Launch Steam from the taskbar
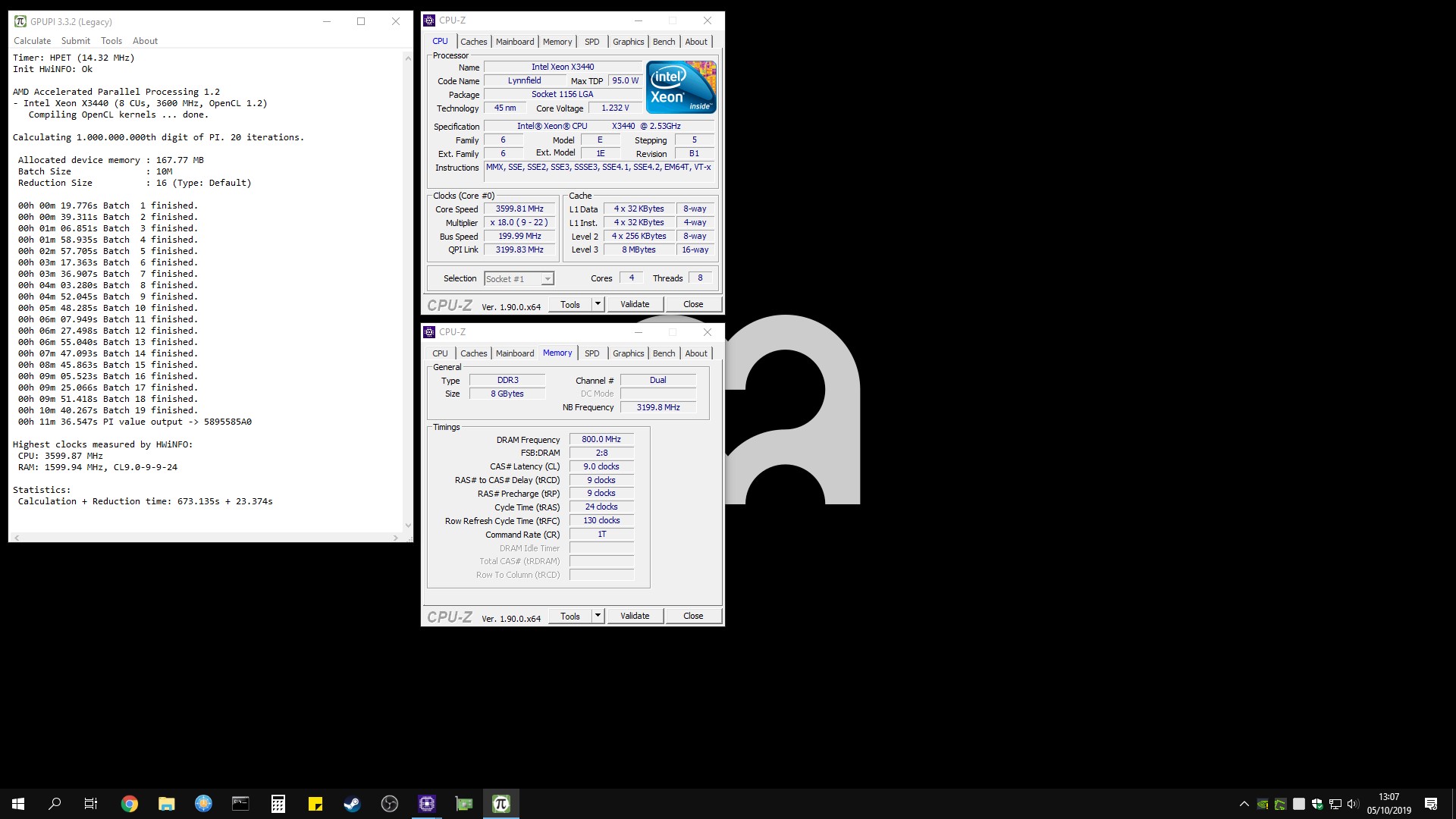The height and width of the screenshot is (819, 1456). click(352, 804)
